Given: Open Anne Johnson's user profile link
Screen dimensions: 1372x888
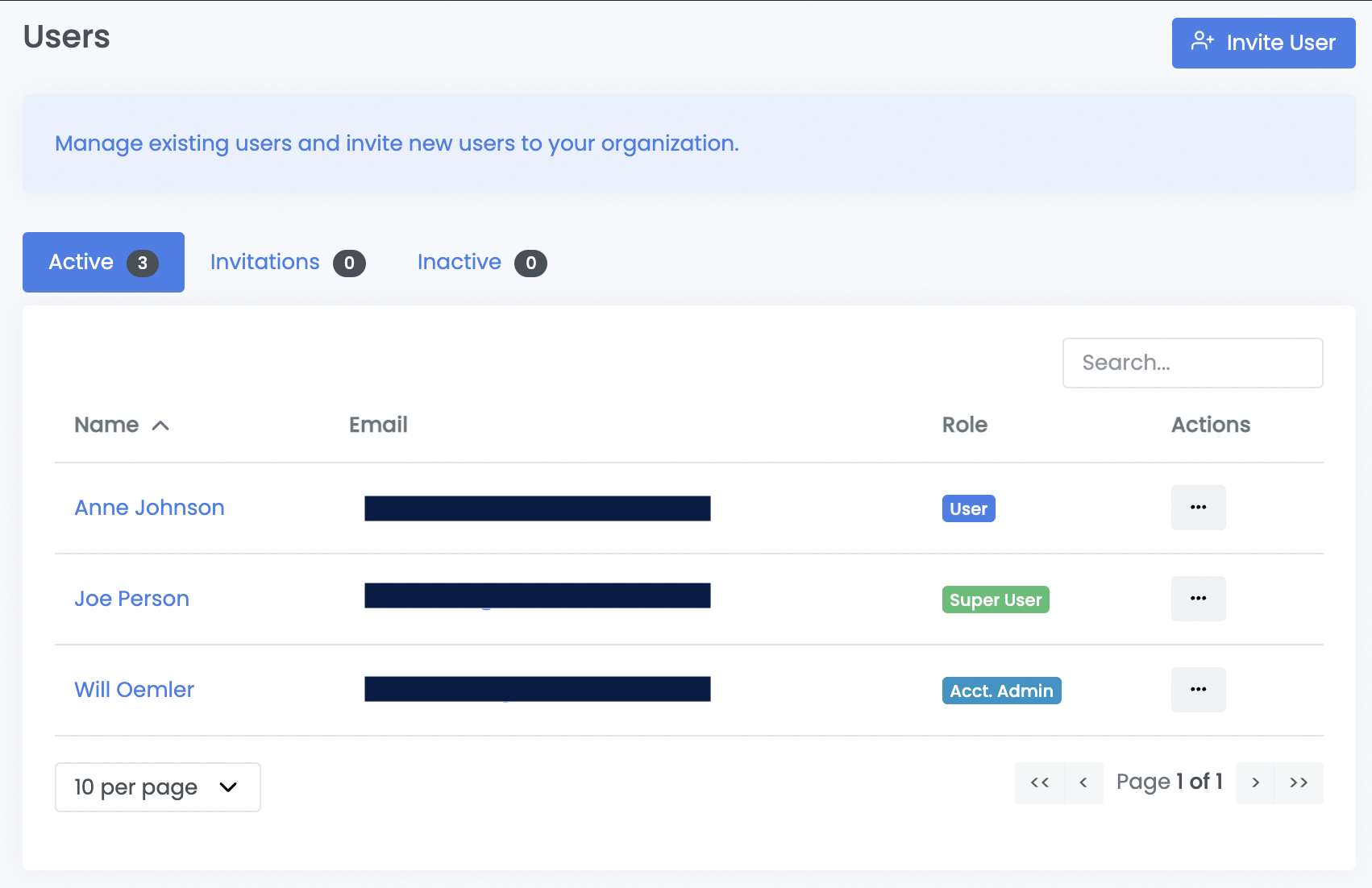Looking at the screenshot, I should pos(149,508).
